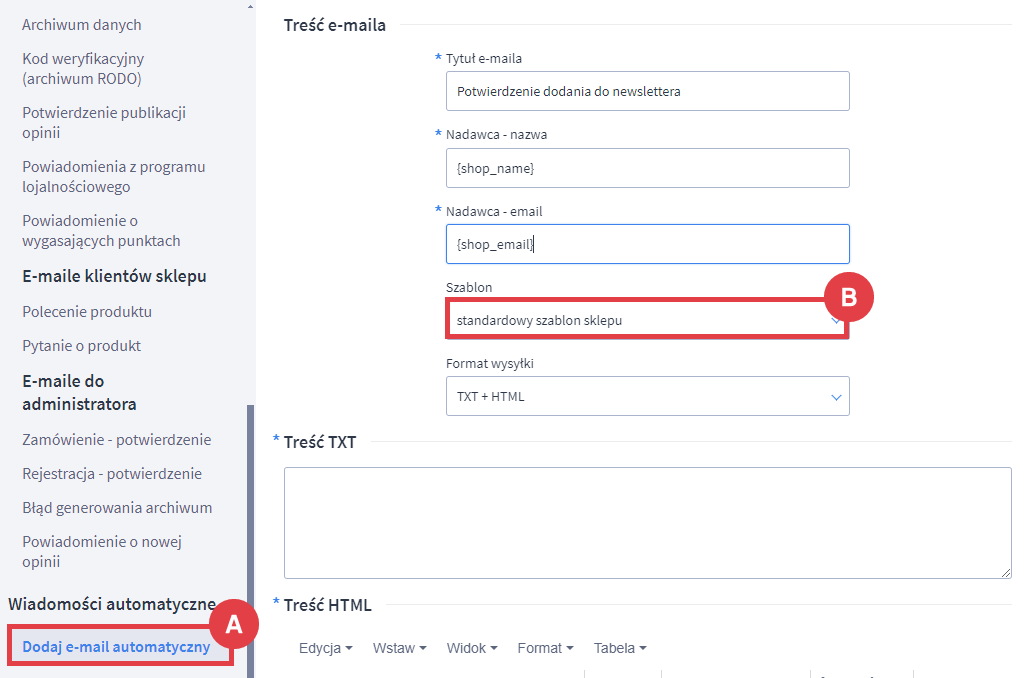Open the Widok editor menu
The image size is (1024, 678).
click(x=472, y=648)
